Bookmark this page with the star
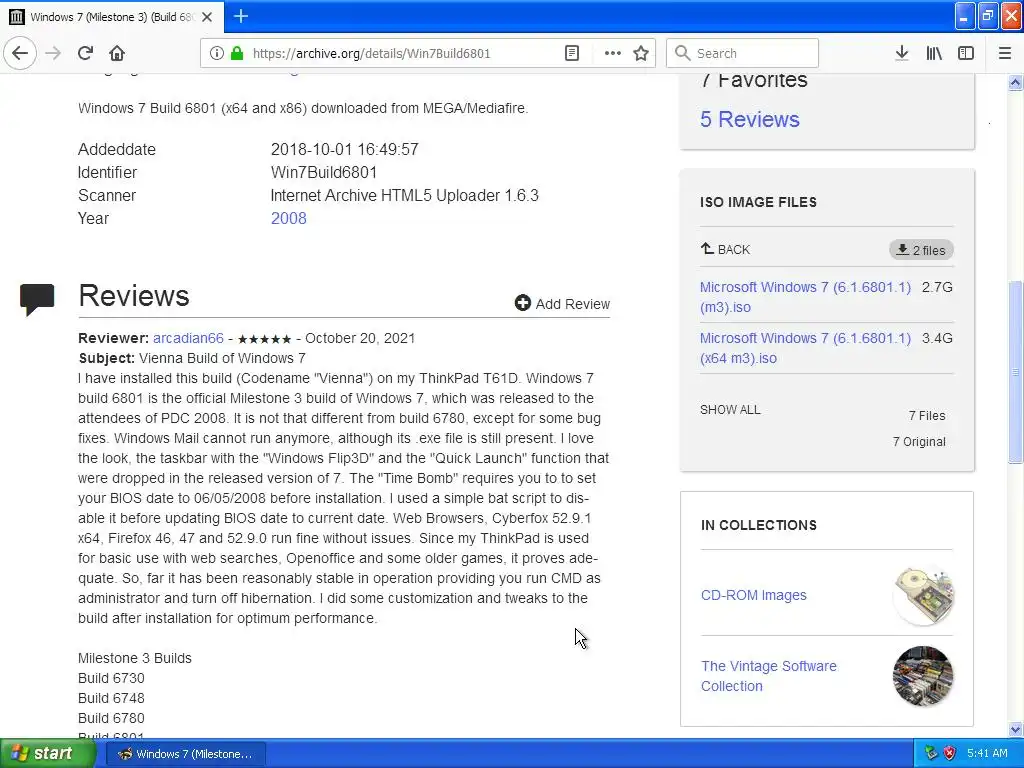 [x=641, y=53]
